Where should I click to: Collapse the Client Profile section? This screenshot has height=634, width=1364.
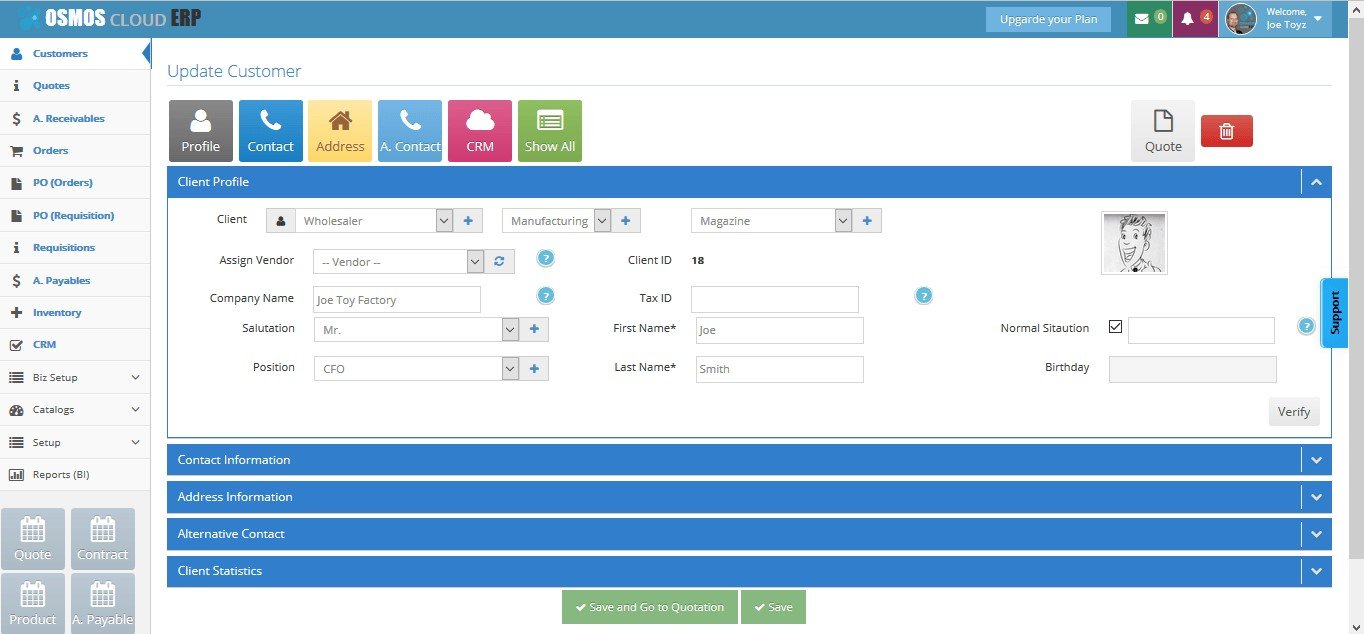click(1316, 182)
